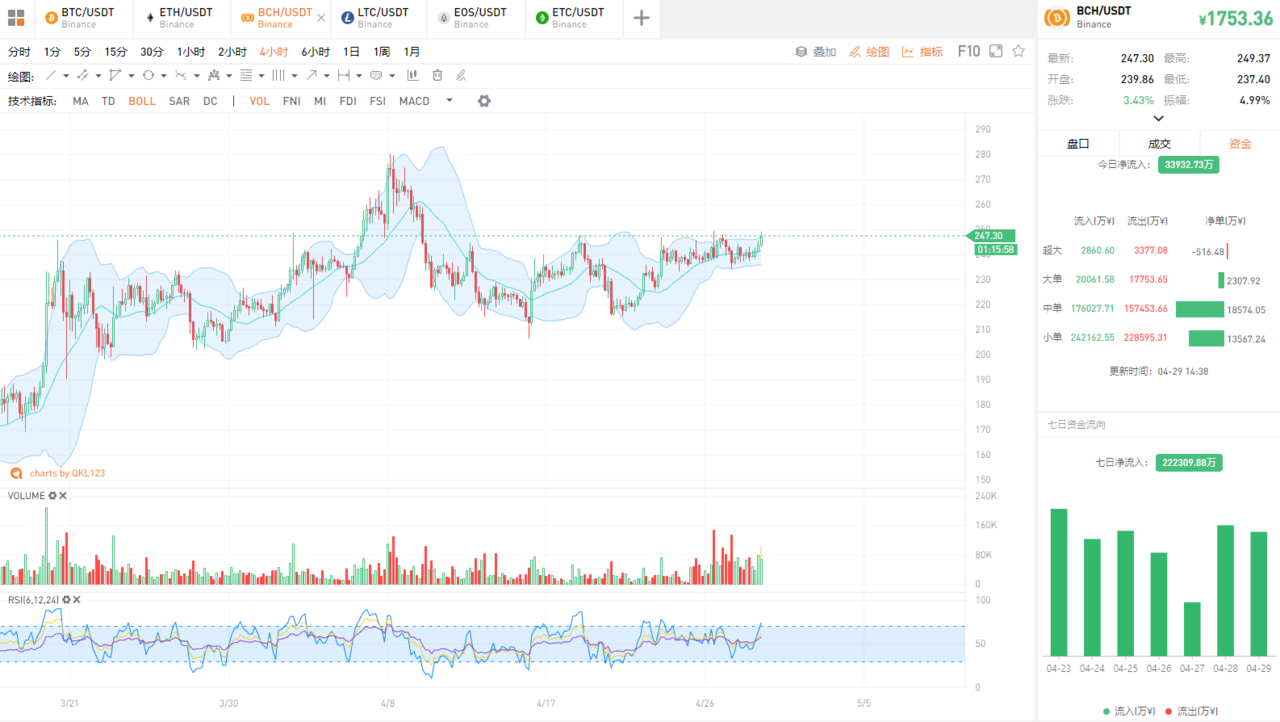Select the 1日 timeframe
The height and width of the screenshot is (722, 1280).
tap(351, 52)
